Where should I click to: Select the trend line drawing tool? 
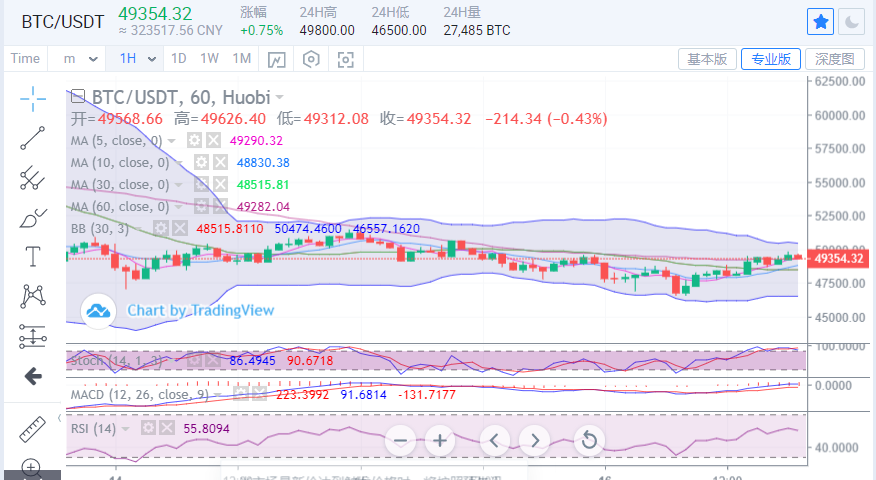33,138
